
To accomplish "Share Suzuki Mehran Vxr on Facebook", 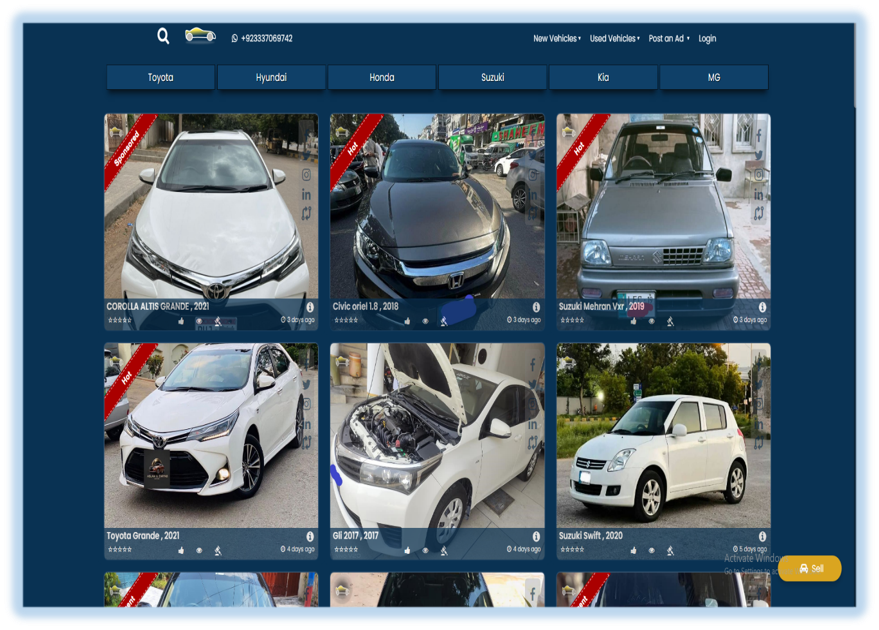I will [758, 135].
